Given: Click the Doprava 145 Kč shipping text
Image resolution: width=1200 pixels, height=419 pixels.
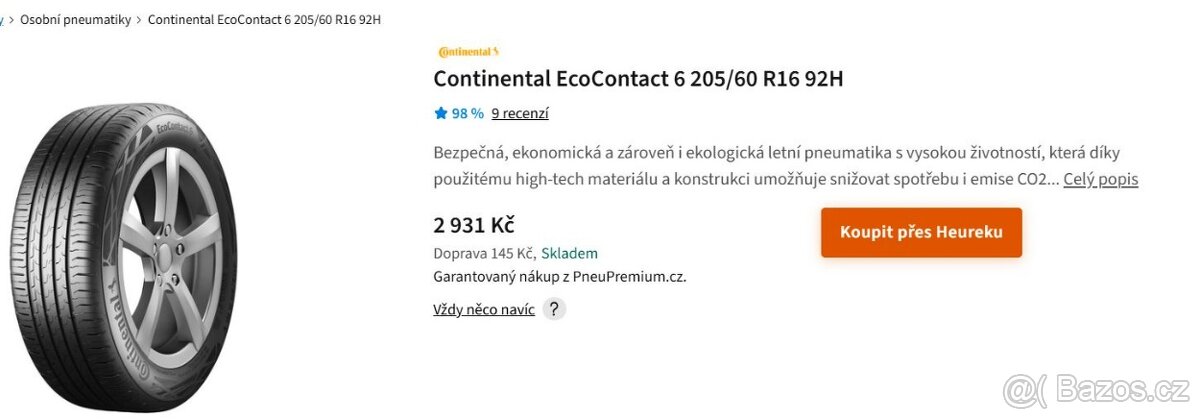Looking at the screenshot, I should pyautogui.click(x=484, y=253).
